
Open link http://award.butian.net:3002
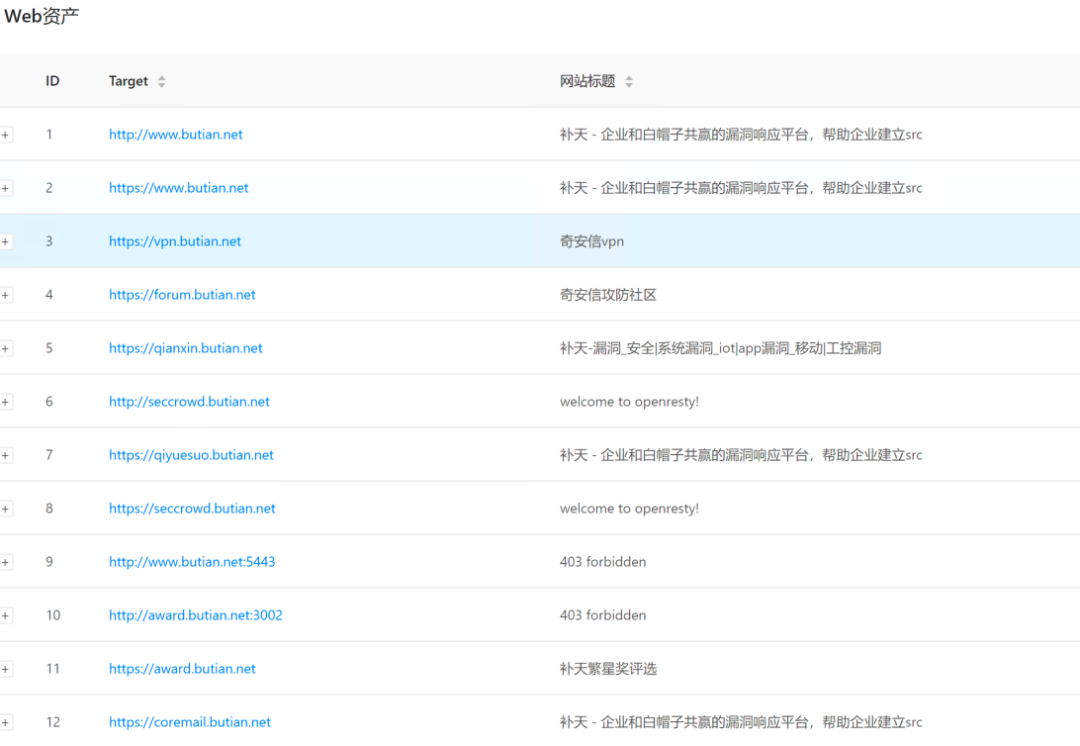click(x=196, y=615)
